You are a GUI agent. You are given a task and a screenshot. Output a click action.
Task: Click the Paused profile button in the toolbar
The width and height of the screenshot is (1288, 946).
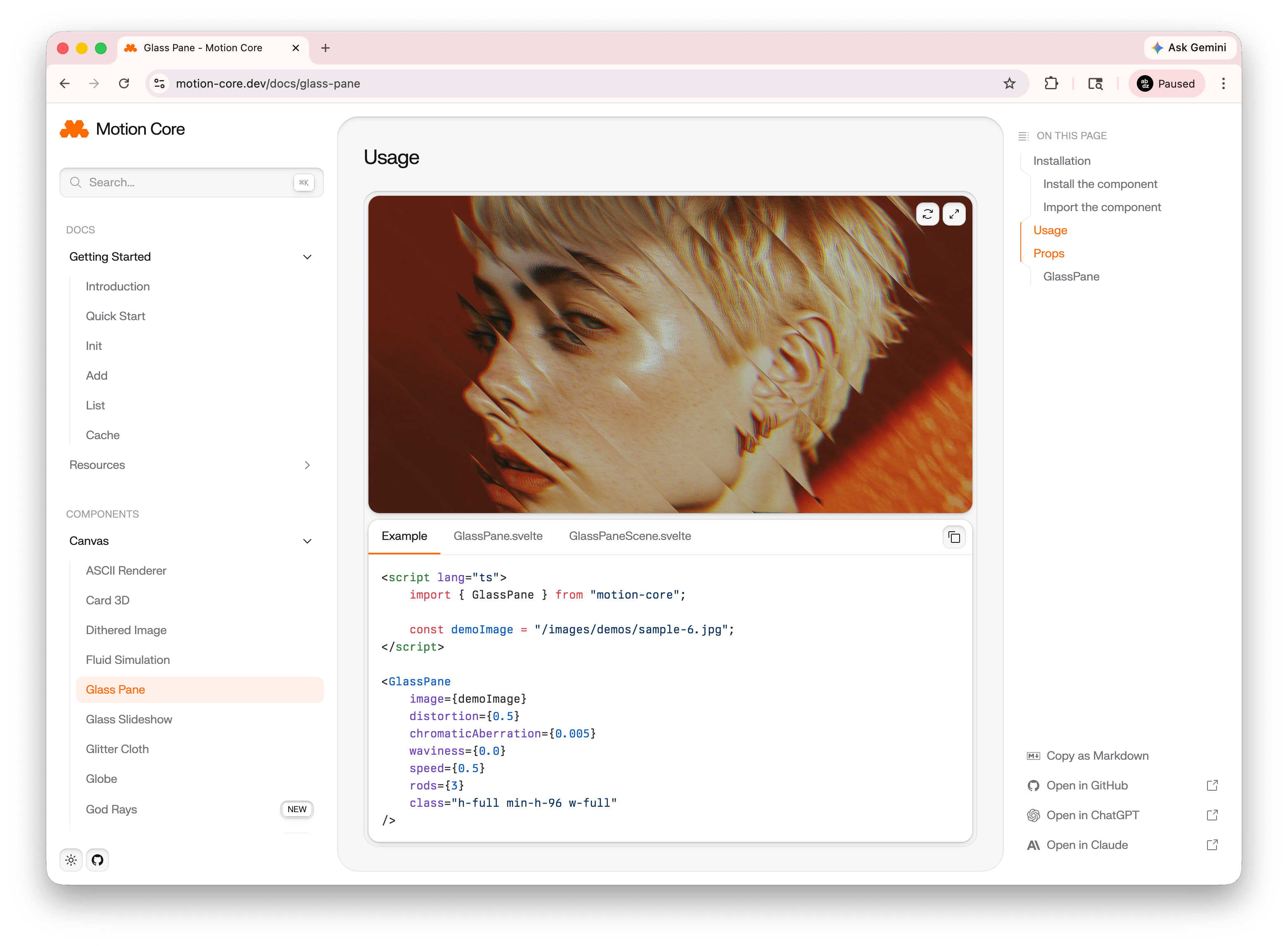1167,83
